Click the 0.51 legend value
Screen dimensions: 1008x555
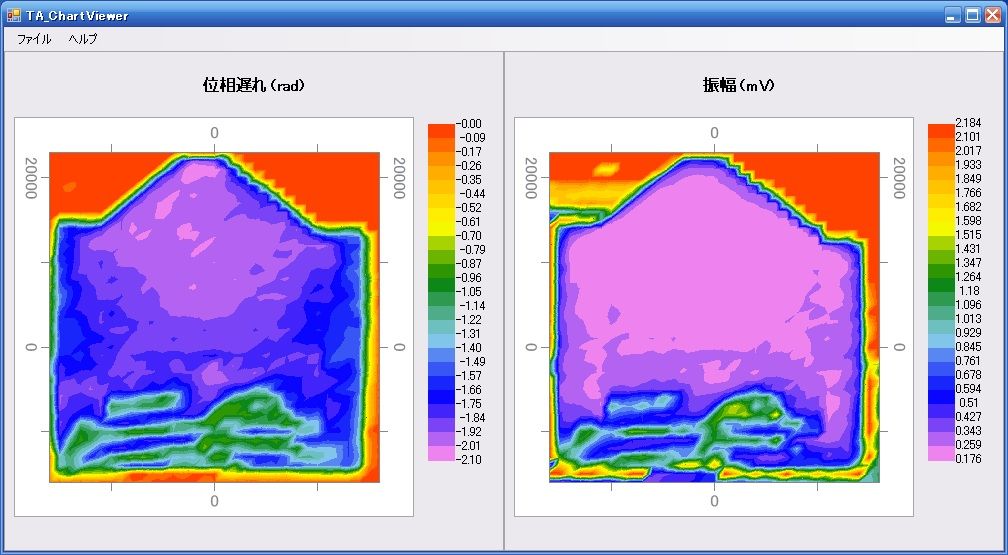(969, 403)
